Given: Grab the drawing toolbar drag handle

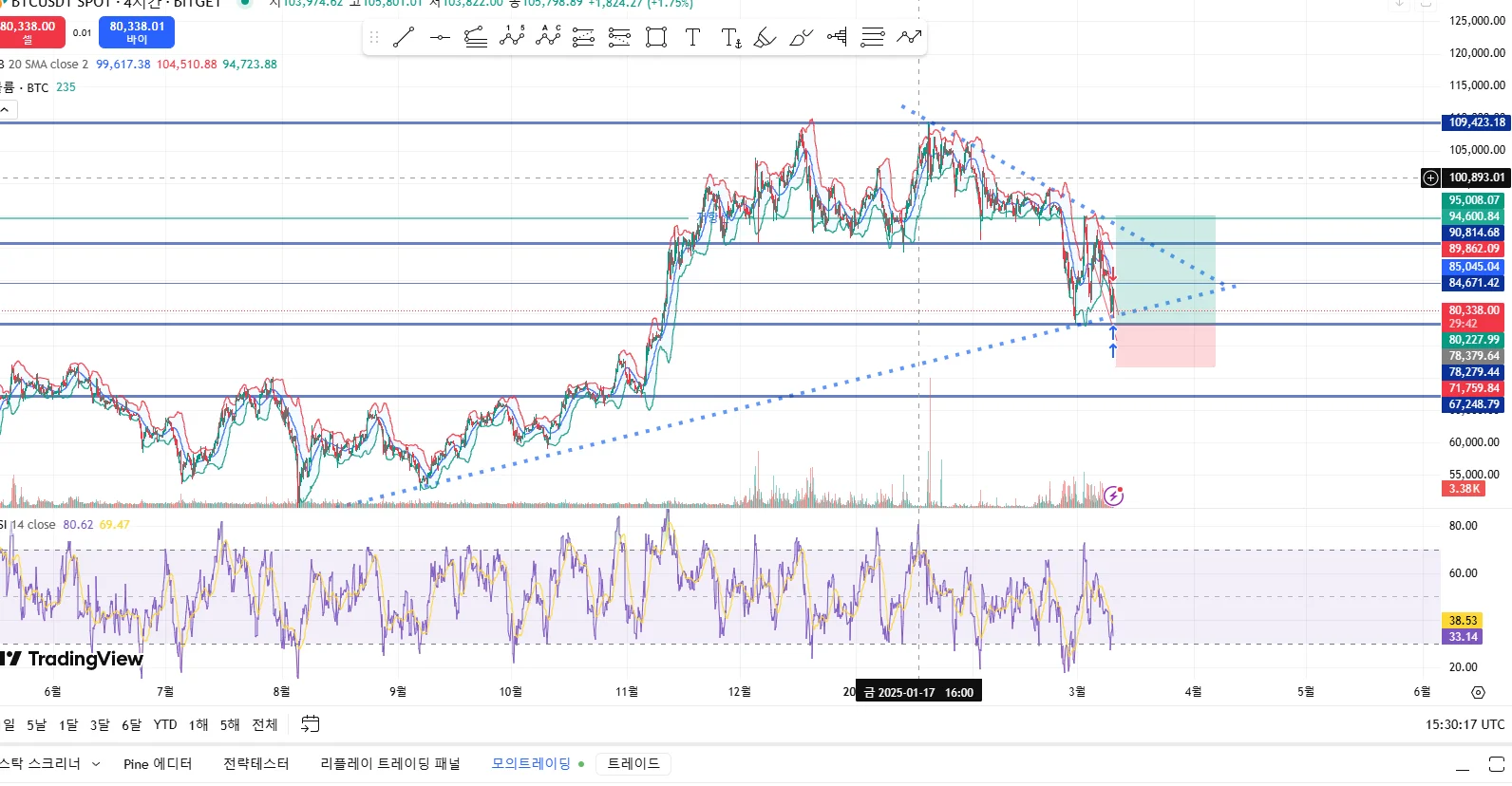Looking at the screenshot, I should pyautogui.click(x=374, y=37).
